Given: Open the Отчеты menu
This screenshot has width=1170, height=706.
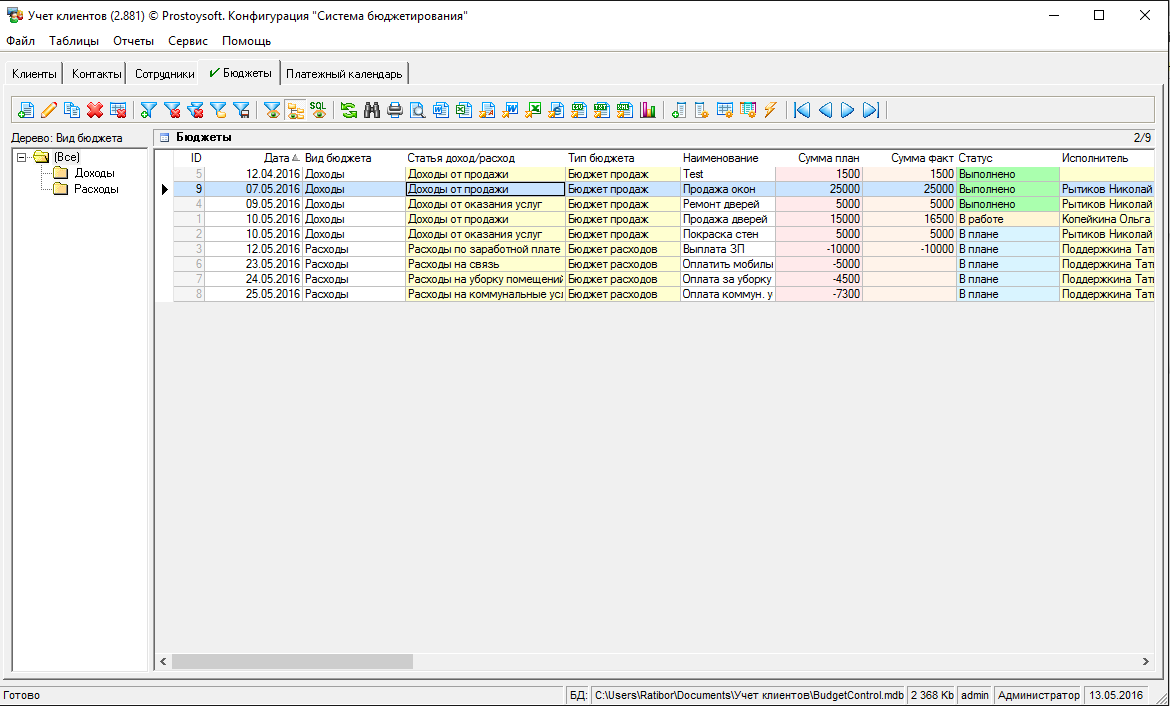Looking at the screenshot, I should coord(133,41).
